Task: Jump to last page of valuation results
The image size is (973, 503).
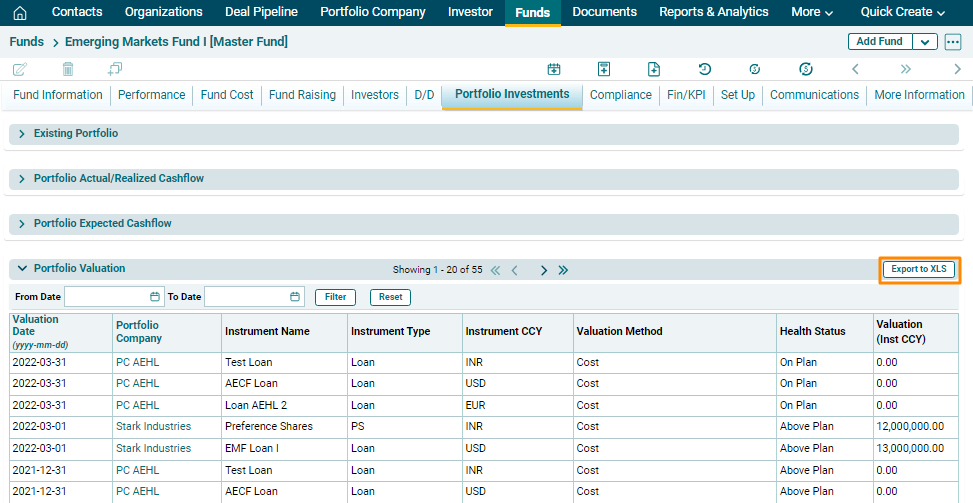Action: tap(563, 270)
